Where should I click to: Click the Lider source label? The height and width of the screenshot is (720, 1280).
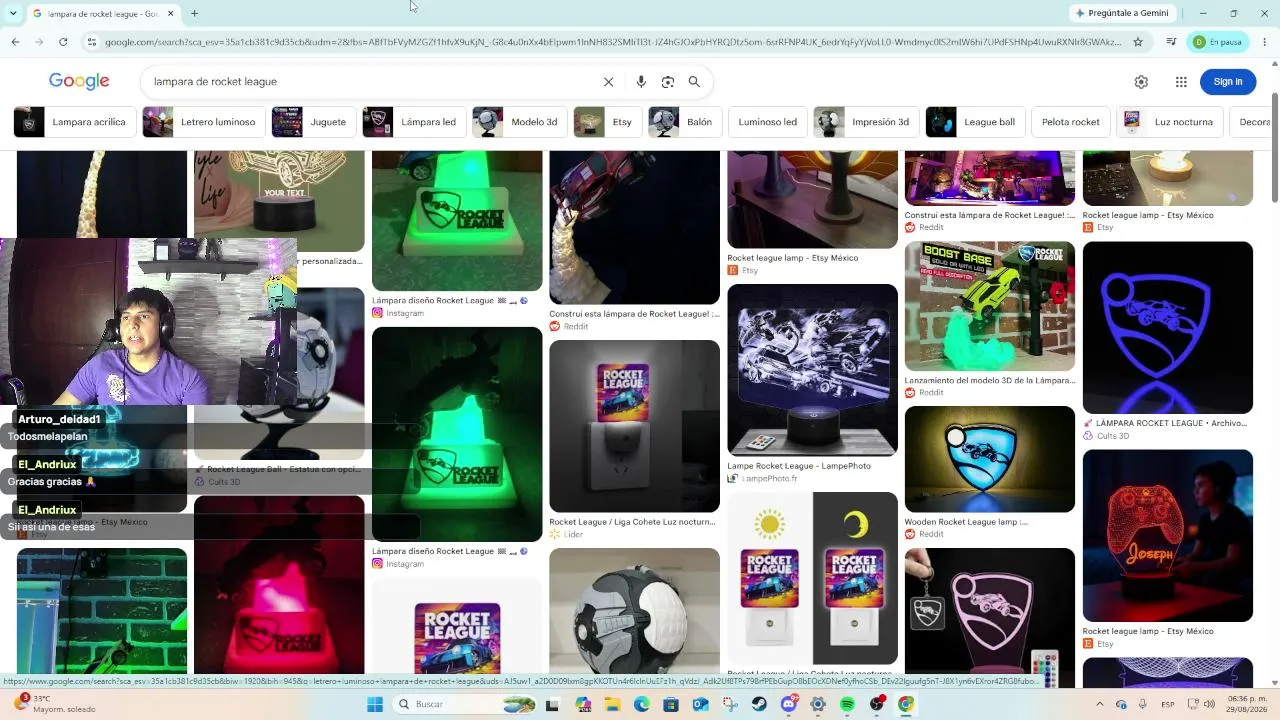[573, 535]
